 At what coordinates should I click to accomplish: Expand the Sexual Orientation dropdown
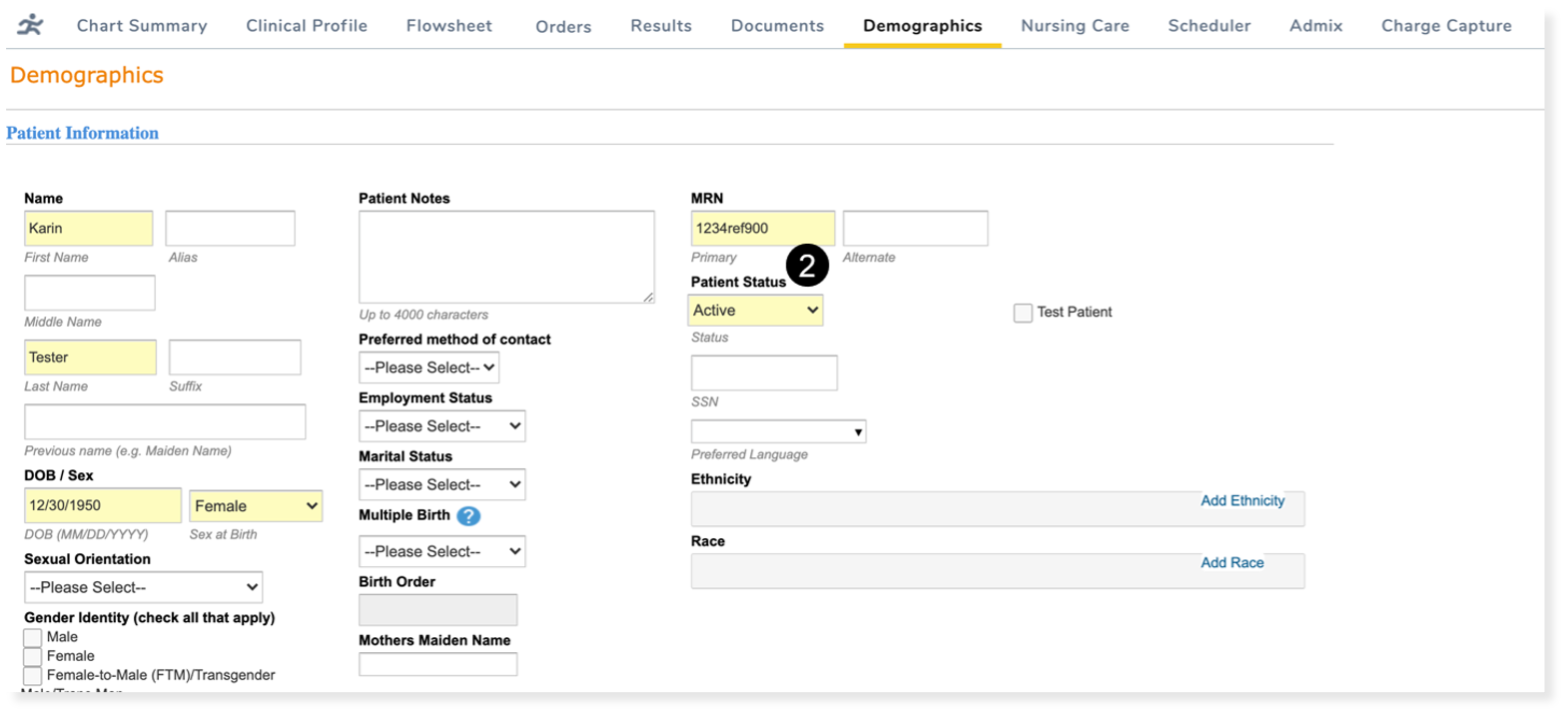143,587
